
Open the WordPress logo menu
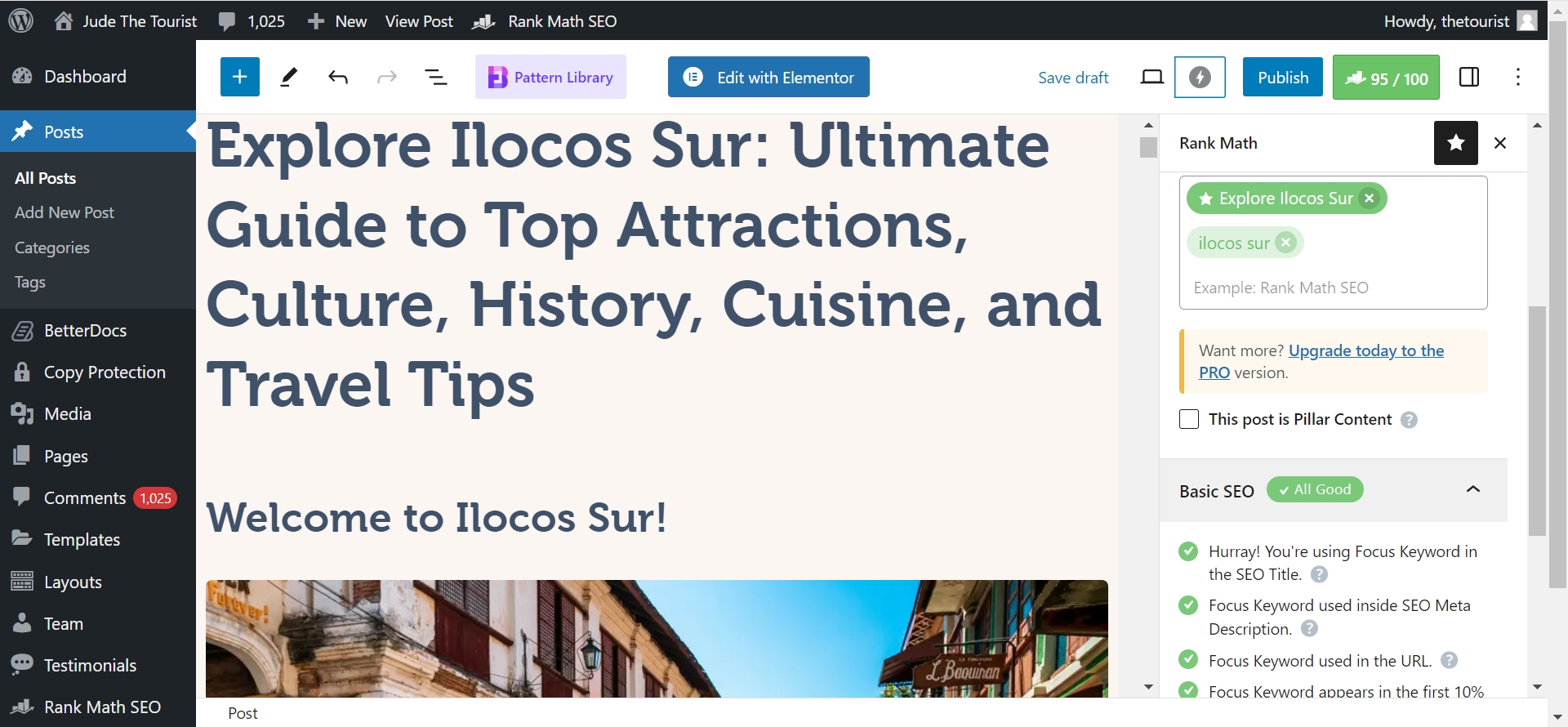(20, 20)
